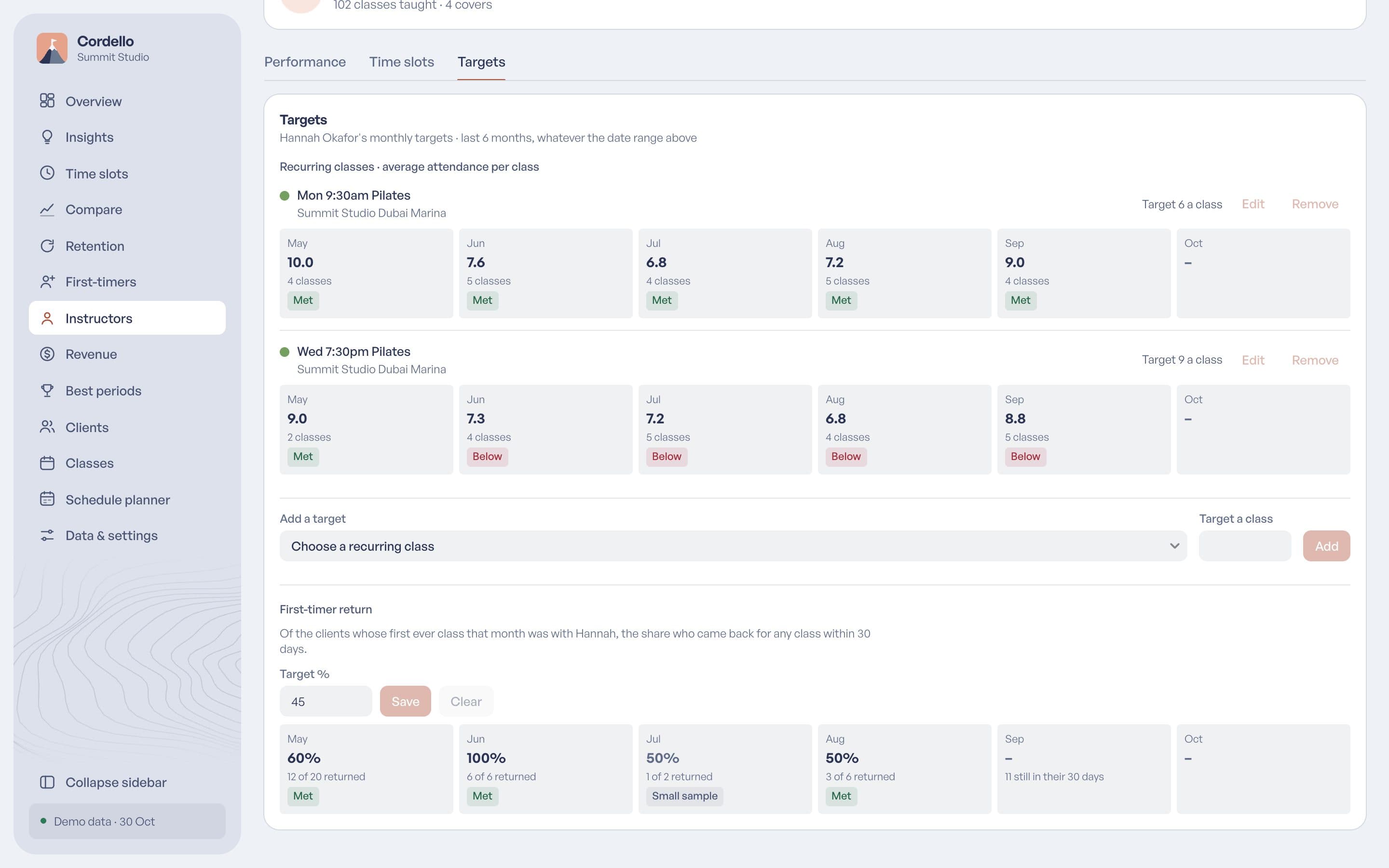
Task: Save the first-timer return target
Action: pyautogui.click(x=405, y=701)
